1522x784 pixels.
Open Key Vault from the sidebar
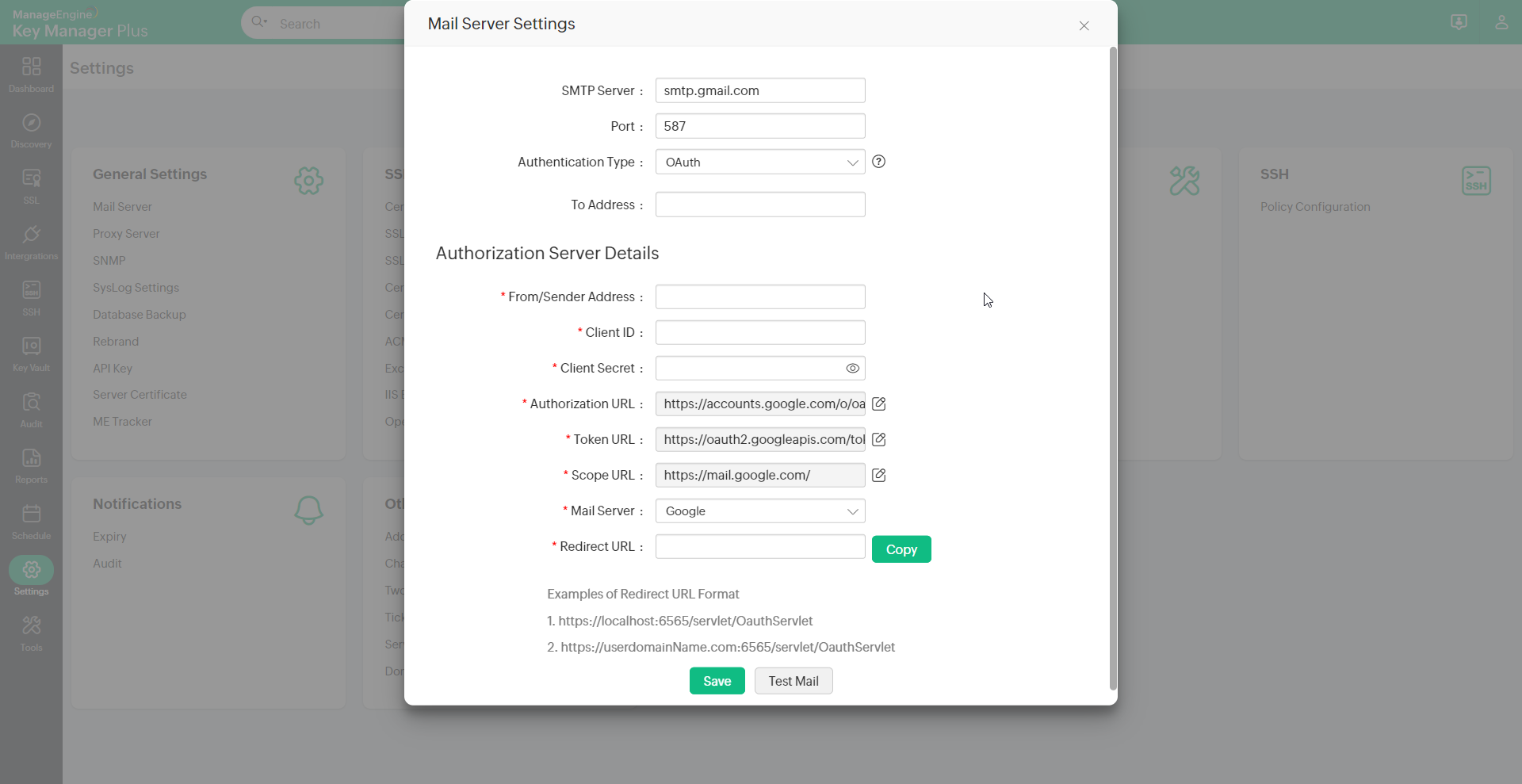pos(31,354)
